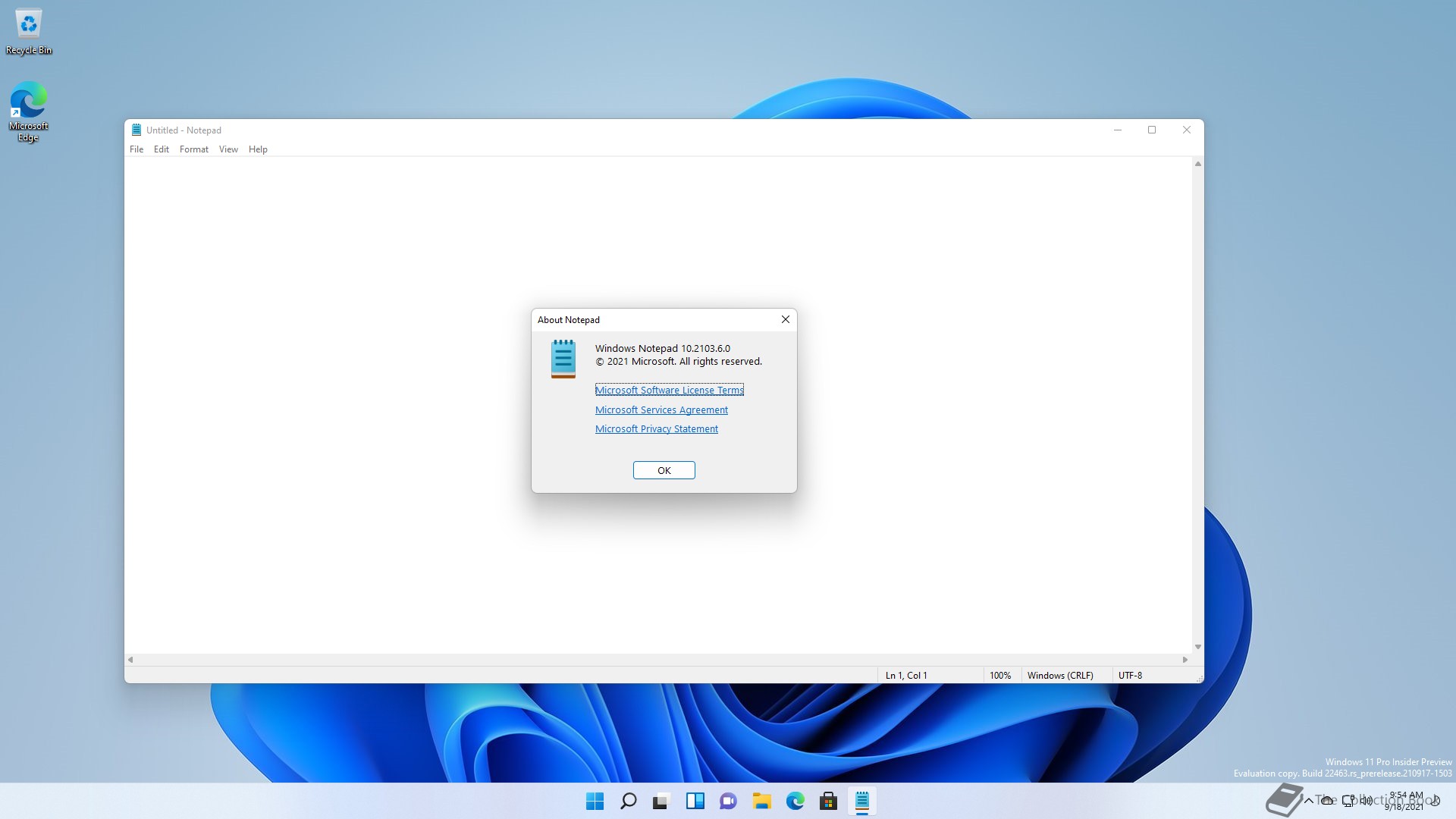Open the Start menu from the taskbar
The image size is (1456, 819).
595,801
